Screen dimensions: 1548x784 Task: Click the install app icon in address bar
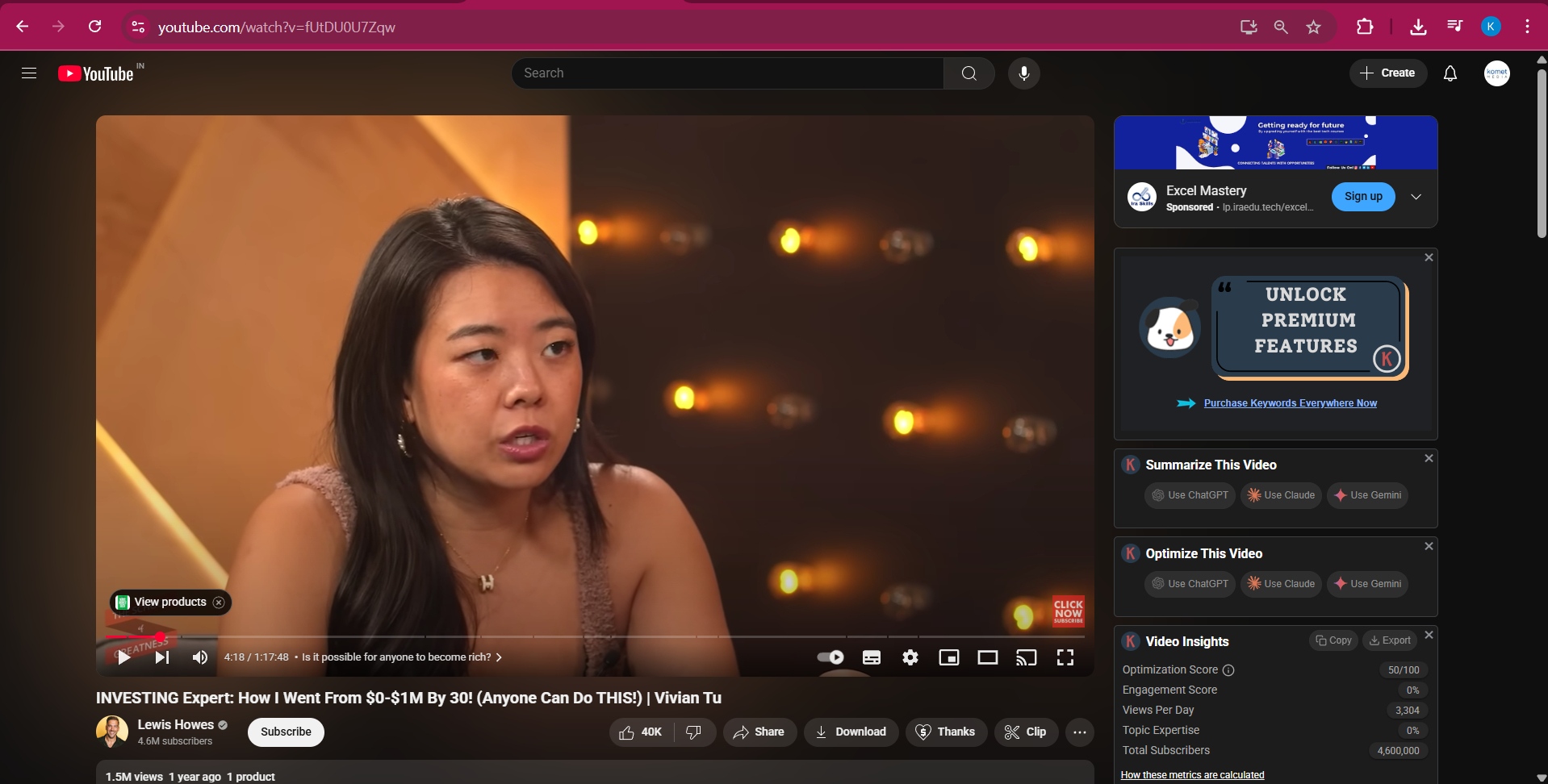pos(1249,27)
